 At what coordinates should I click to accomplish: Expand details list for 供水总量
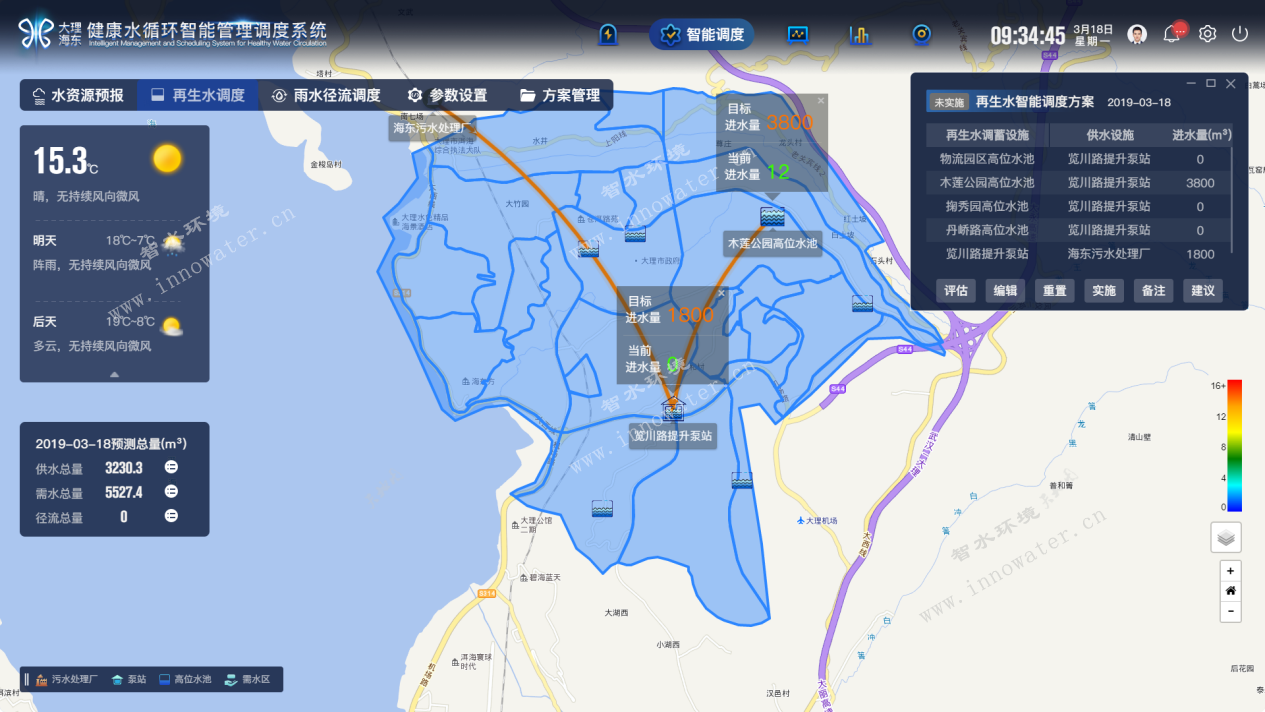[x=171, y=468]
